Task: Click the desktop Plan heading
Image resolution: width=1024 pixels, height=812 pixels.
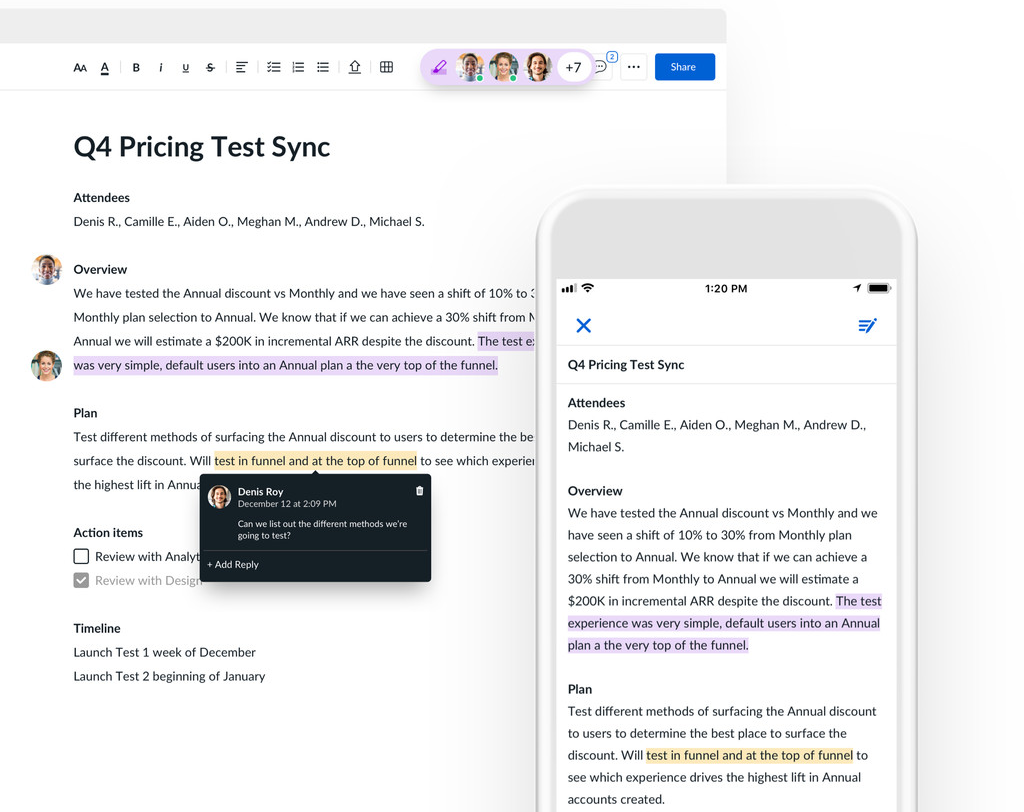Action: pyautogui.click(x=85, y=413)
